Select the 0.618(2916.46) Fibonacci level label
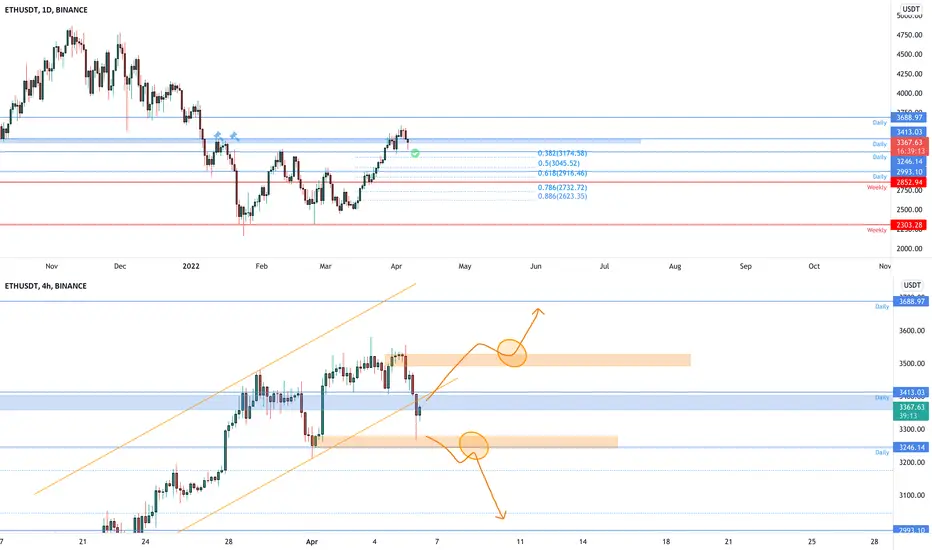 [562, 174]
